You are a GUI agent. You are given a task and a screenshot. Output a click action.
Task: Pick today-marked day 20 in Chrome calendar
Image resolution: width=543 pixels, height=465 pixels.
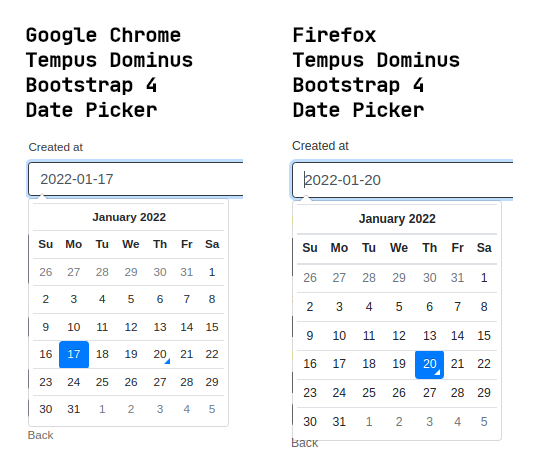pyautogui.click(x=160, y=354)
